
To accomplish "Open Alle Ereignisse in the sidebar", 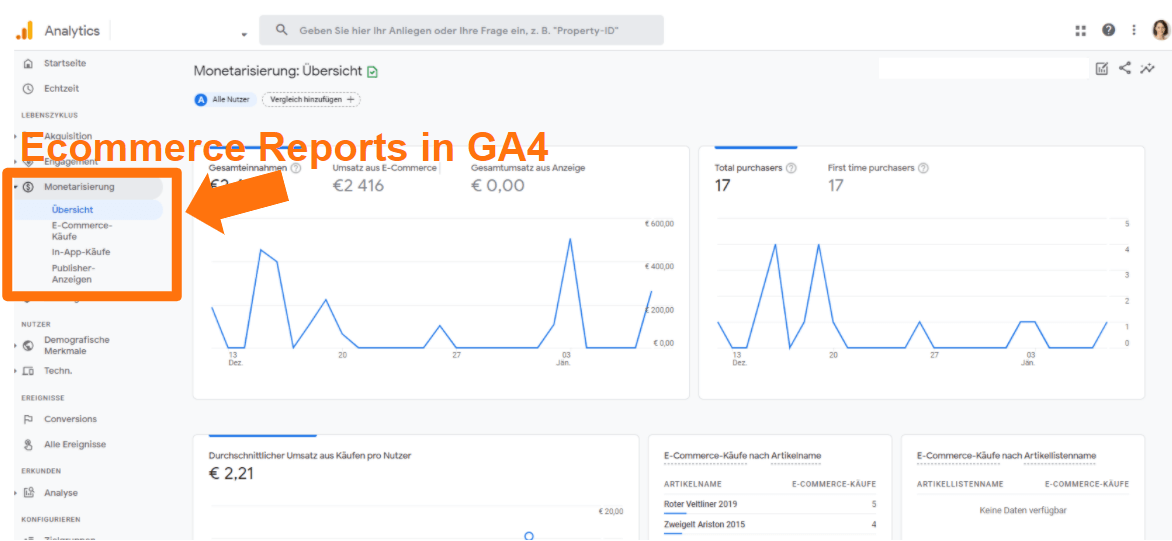I will point(75,445).
